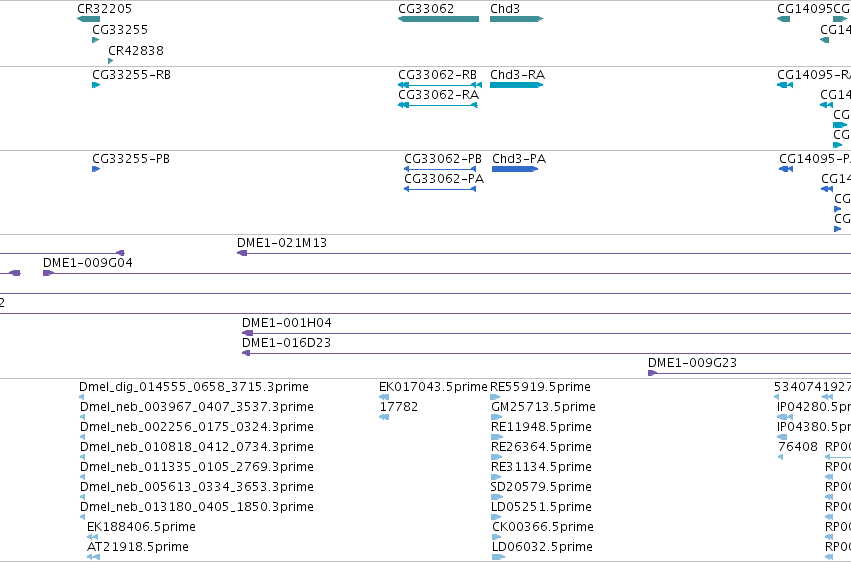Select the DME1-001H04 clone label
851x562 pixels.
(287, 323)
